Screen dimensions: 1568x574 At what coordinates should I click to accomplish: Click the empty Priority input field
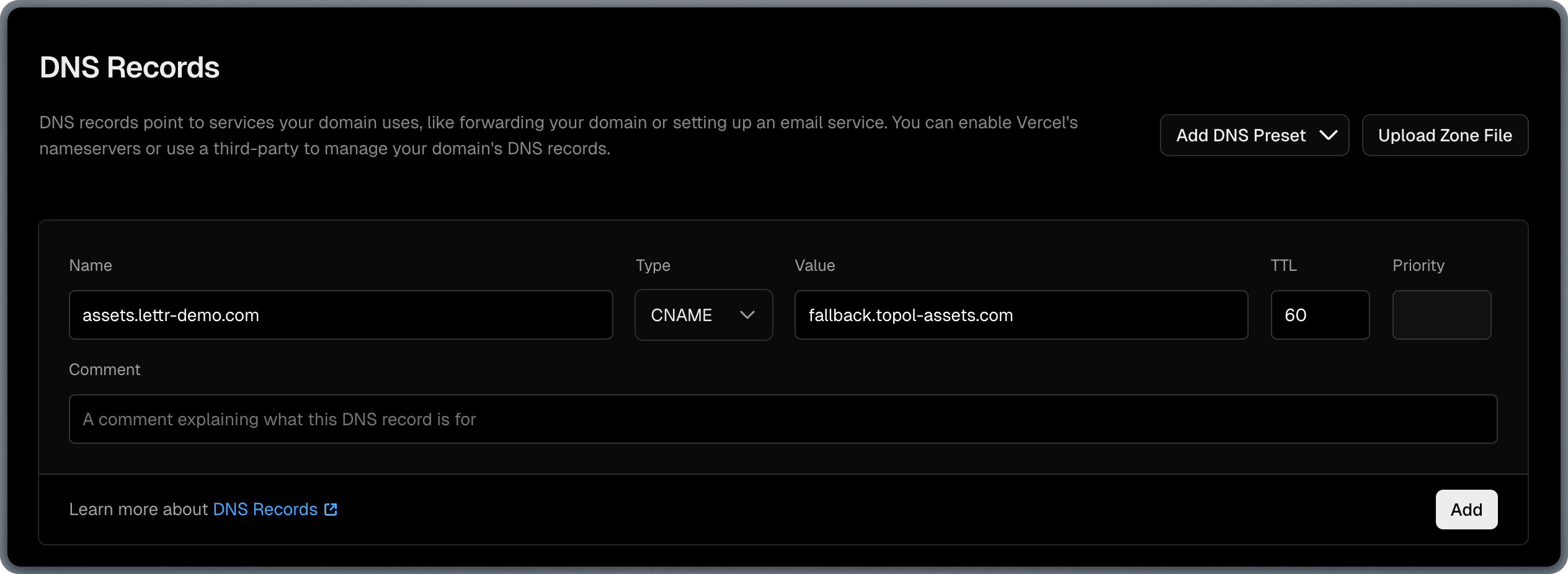pos(1441,315)
